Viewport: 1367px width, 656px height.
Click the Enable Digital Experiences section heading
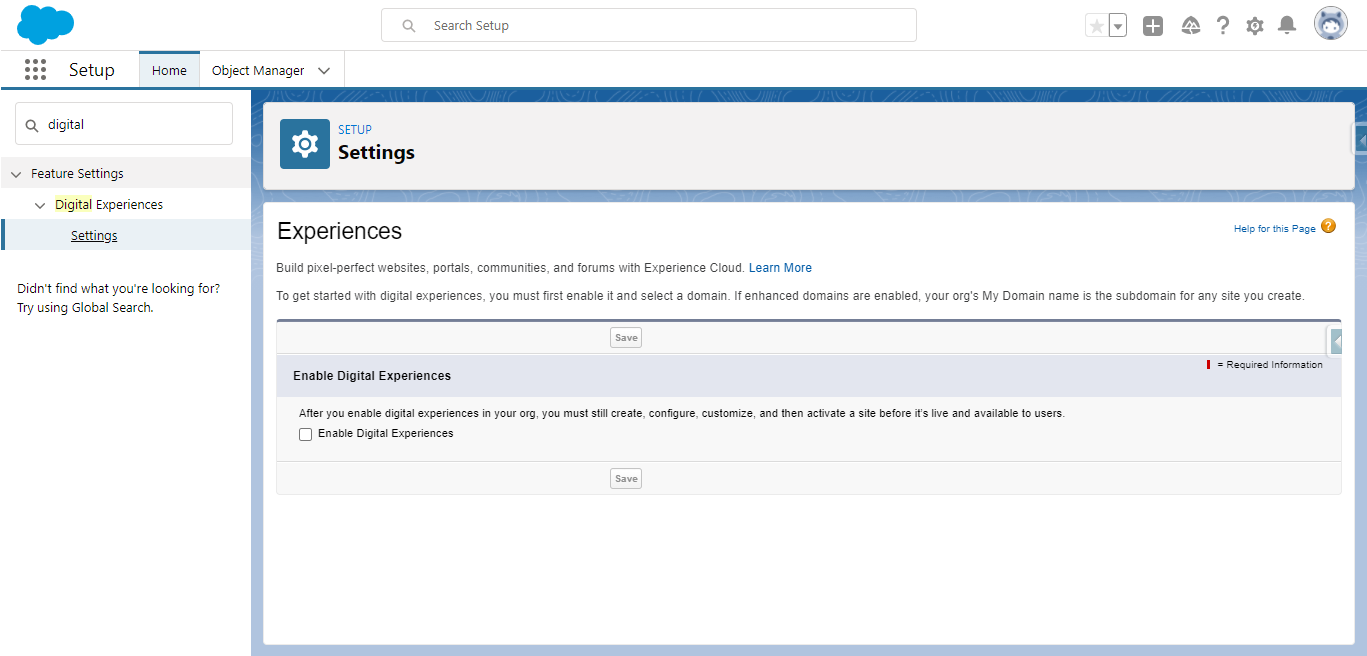[372, 376]
